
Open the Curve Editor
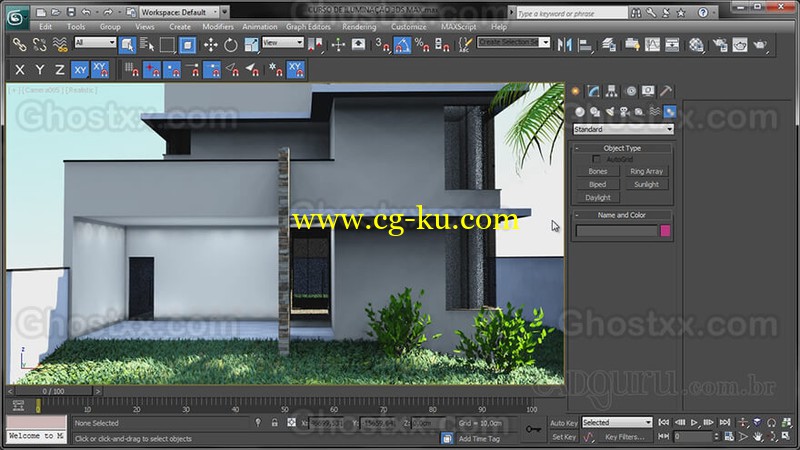[652, 45]
